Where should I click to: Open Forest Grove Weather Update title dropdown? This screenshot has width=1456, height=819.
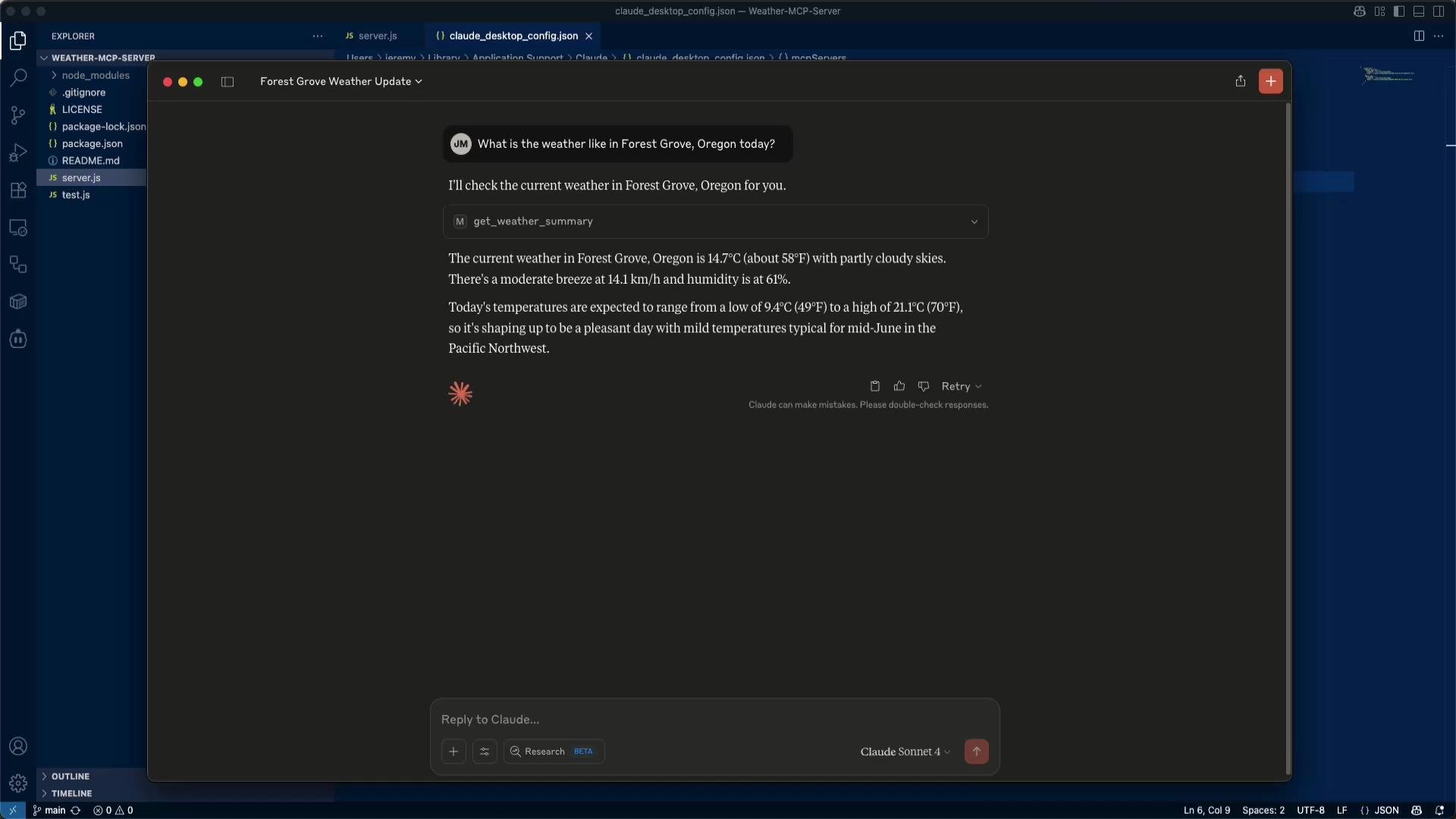[341, 81]
